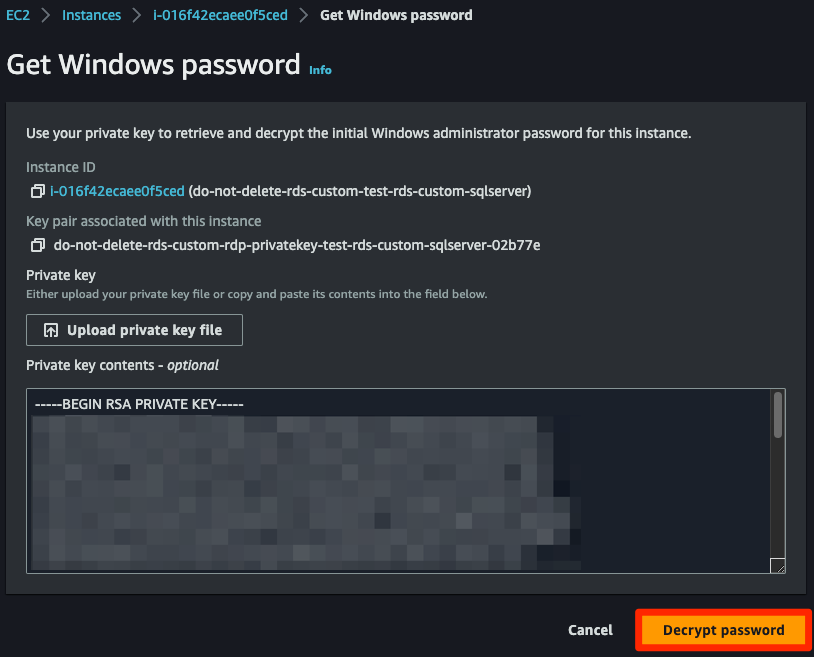The height and width of the screenshot is (657, 814).
Task: Open the Info link beside the heading
Action: (320, 70)
